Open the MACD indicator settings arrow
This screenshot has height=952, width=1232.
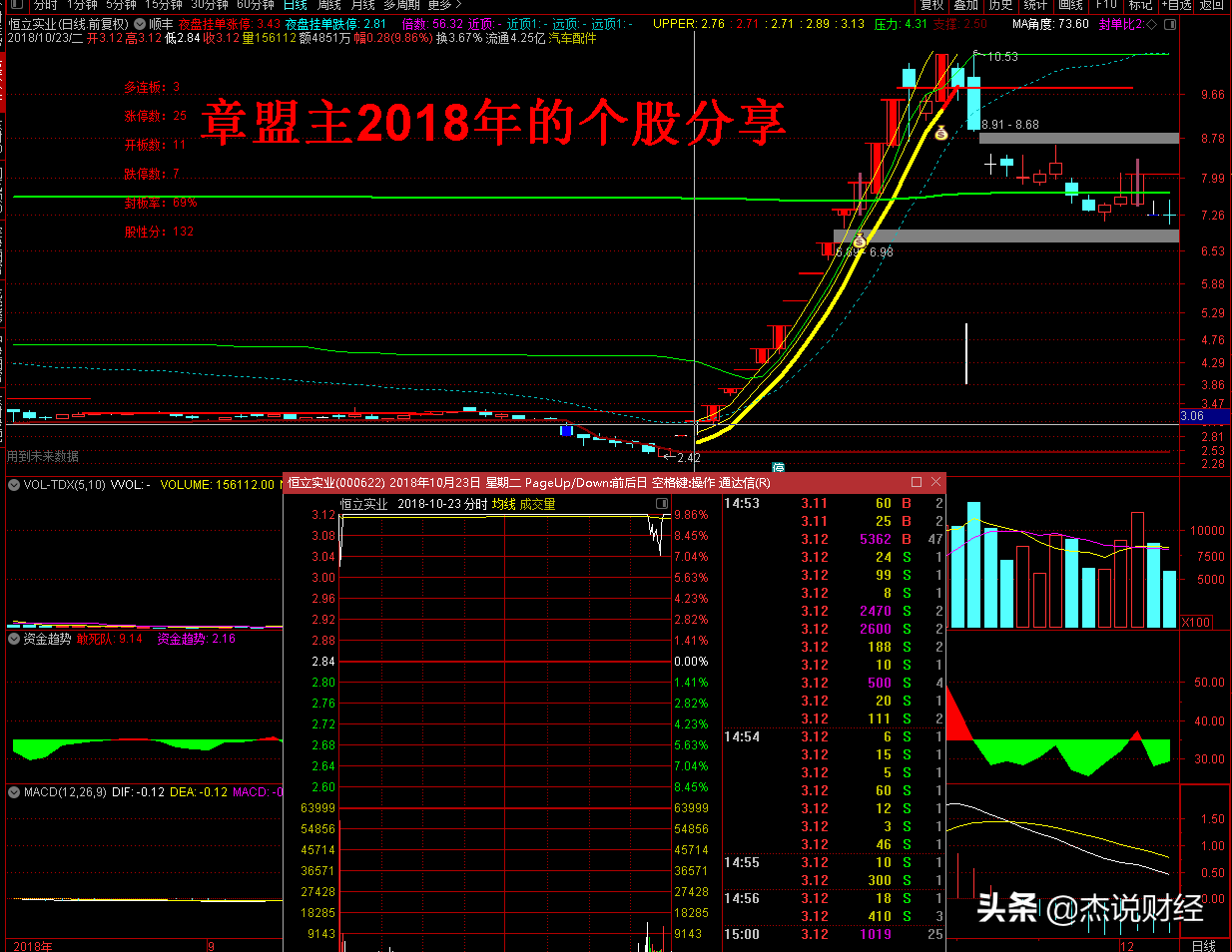point(14,792)
